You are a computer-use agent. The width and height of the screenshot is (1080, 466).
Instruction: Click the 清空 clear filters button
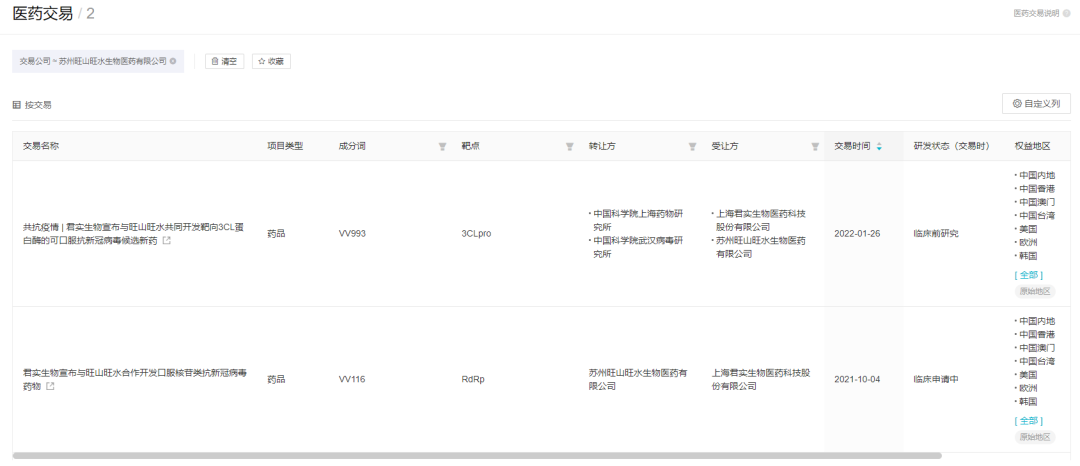click(x=225, y=61)
